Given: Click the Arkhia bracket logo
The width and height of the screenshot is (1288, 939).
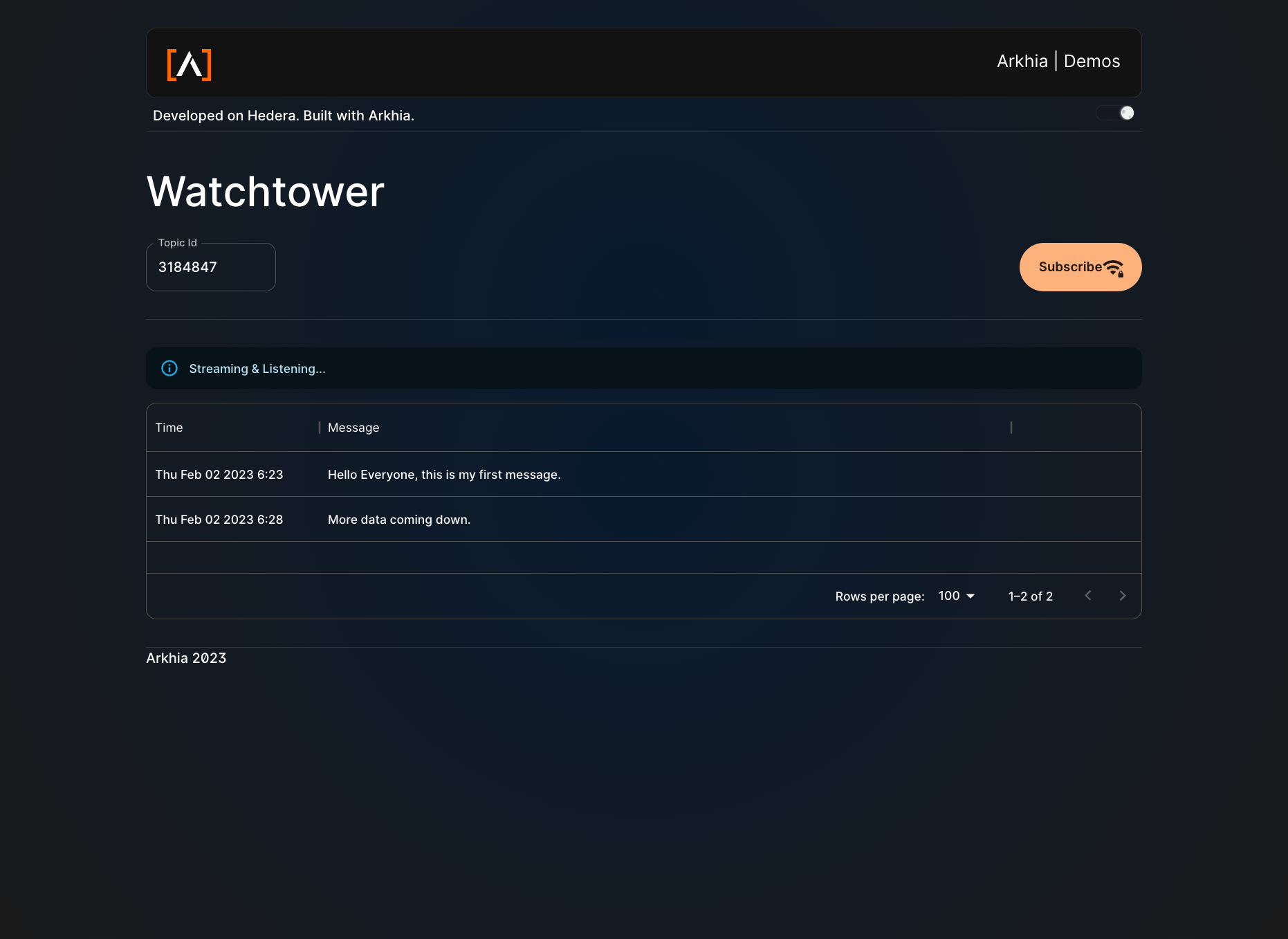Looking at the screenshot, I should coord(189,65).
